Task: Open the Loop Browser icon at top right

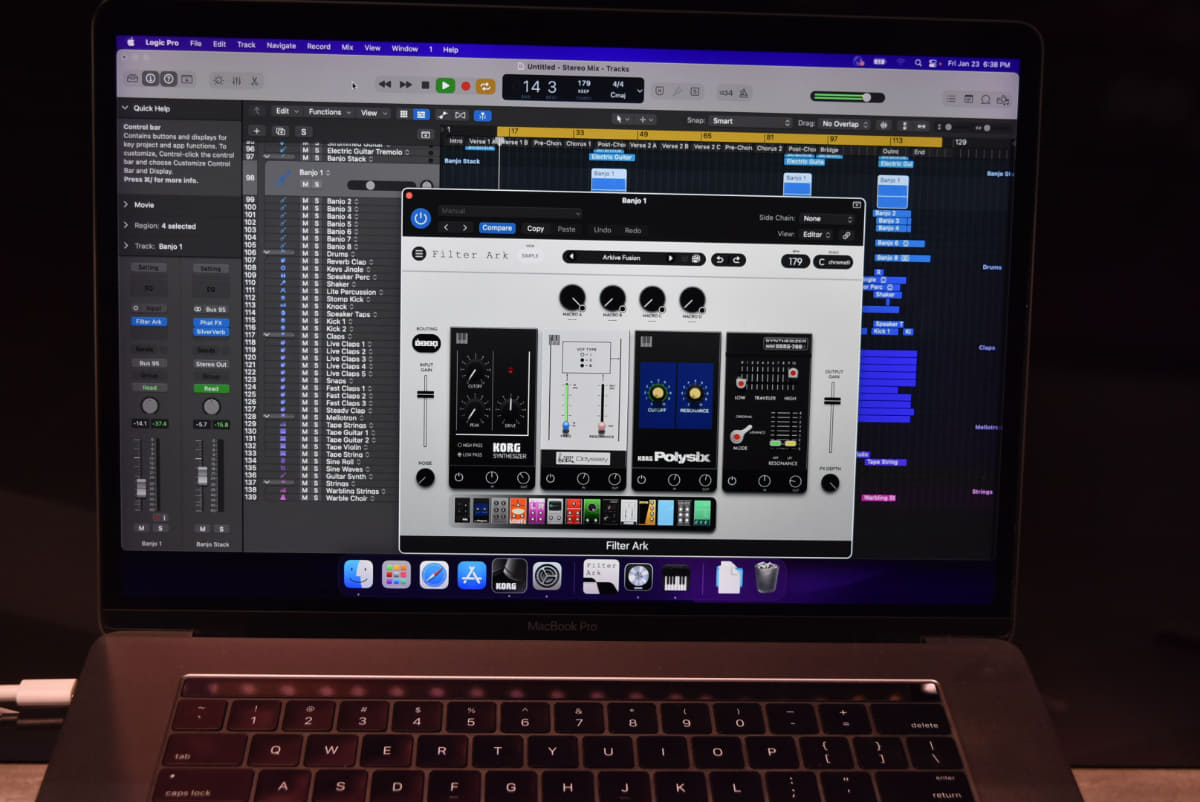Action: click(x=986, y=99)
